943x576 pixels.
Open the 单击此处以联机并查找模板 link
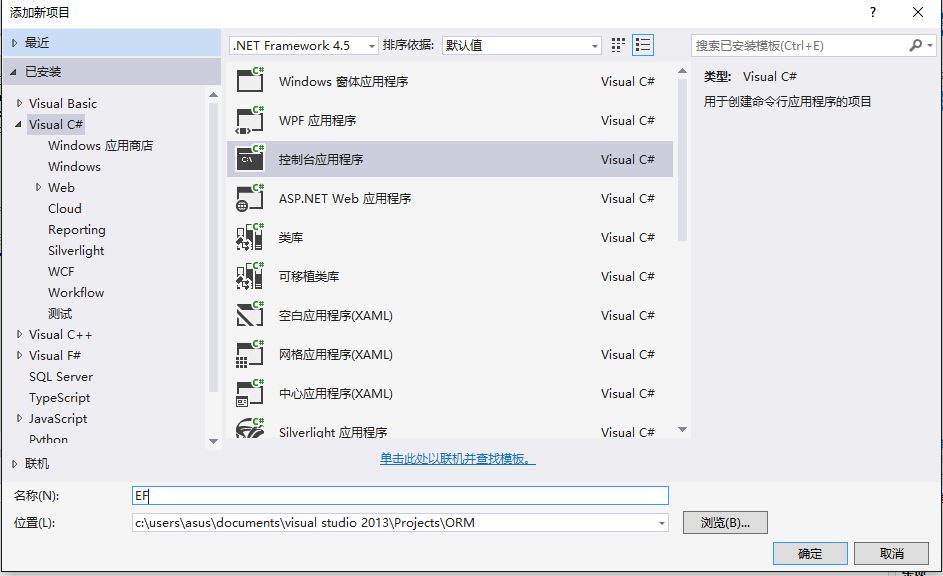(x=457, y=459)
